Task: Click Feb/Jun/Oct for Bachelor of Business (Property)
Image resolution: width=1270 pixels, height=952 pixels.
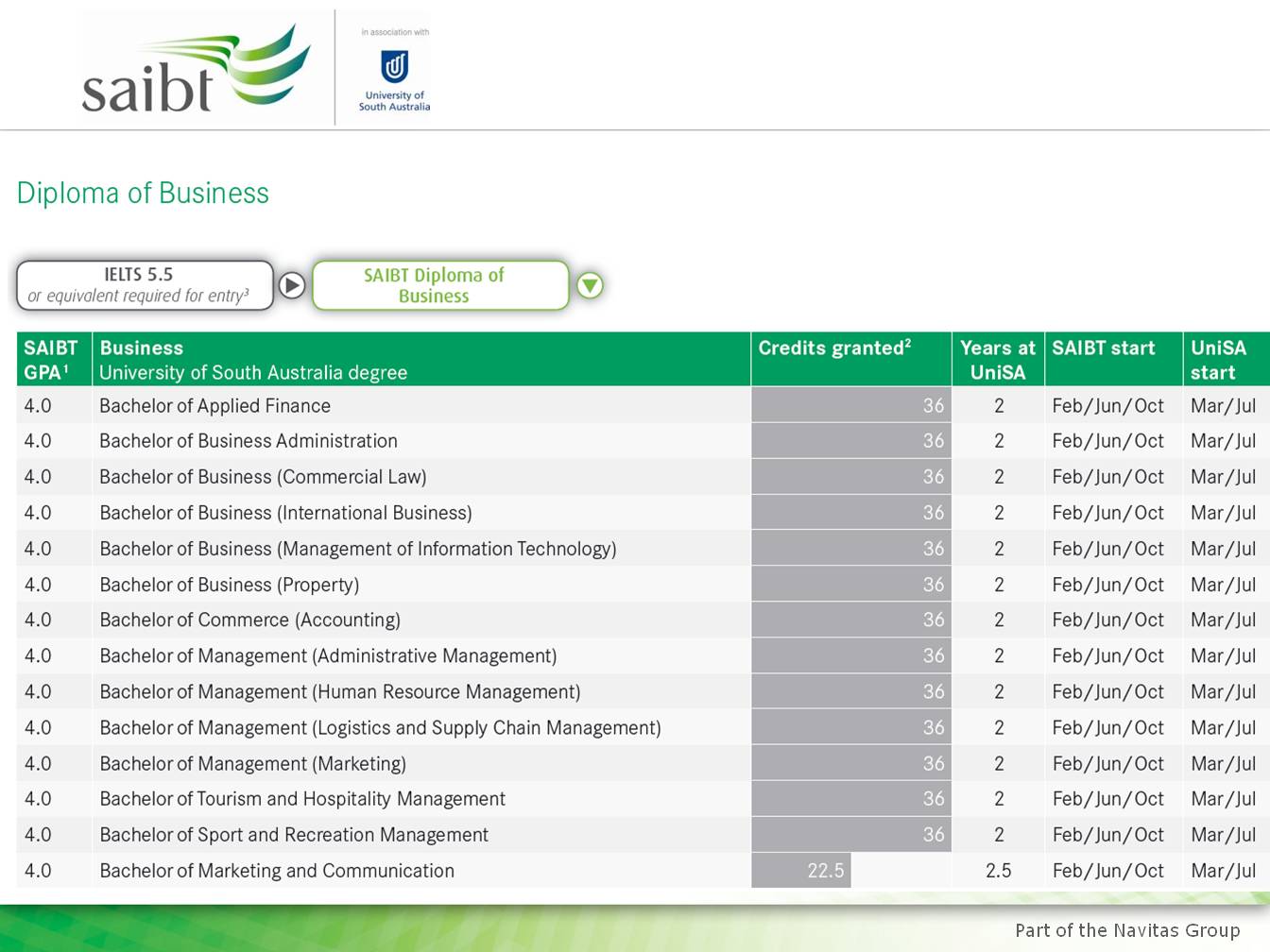Action: [1108, 585]
